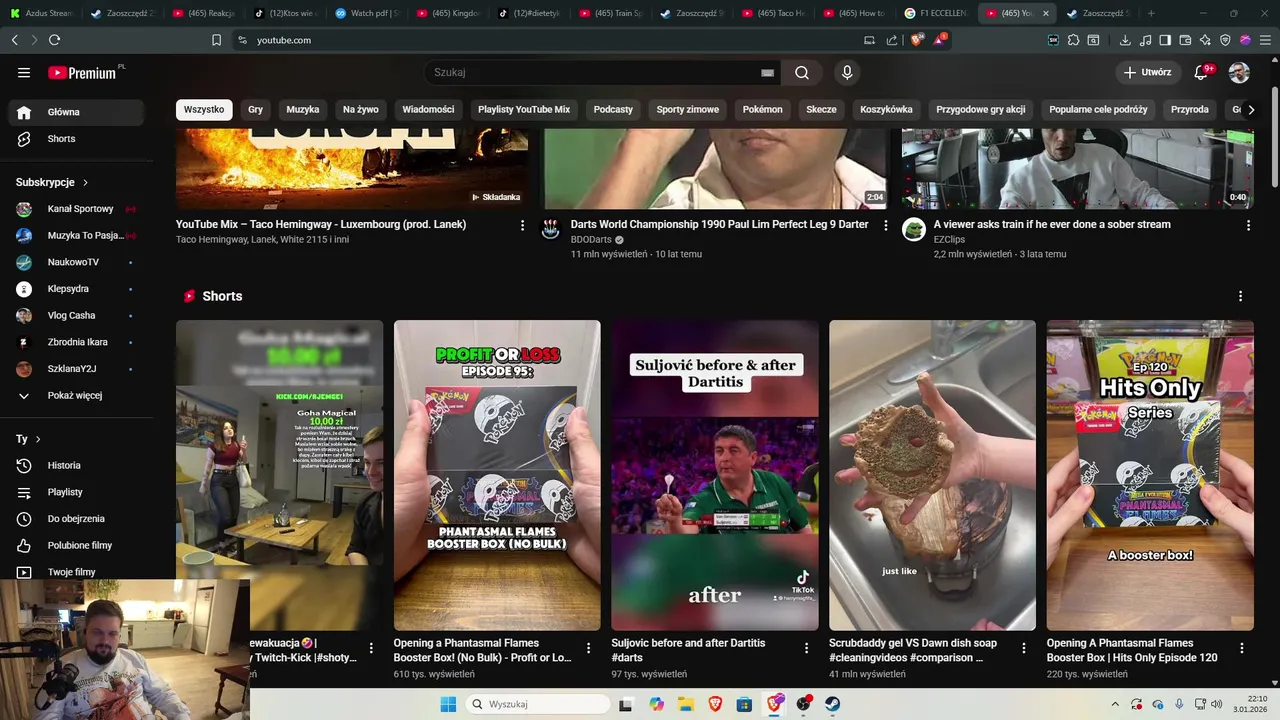Click the share page icon in address bar
The height and width of the screenshot is (720, 1280).
tap(891, 40)
